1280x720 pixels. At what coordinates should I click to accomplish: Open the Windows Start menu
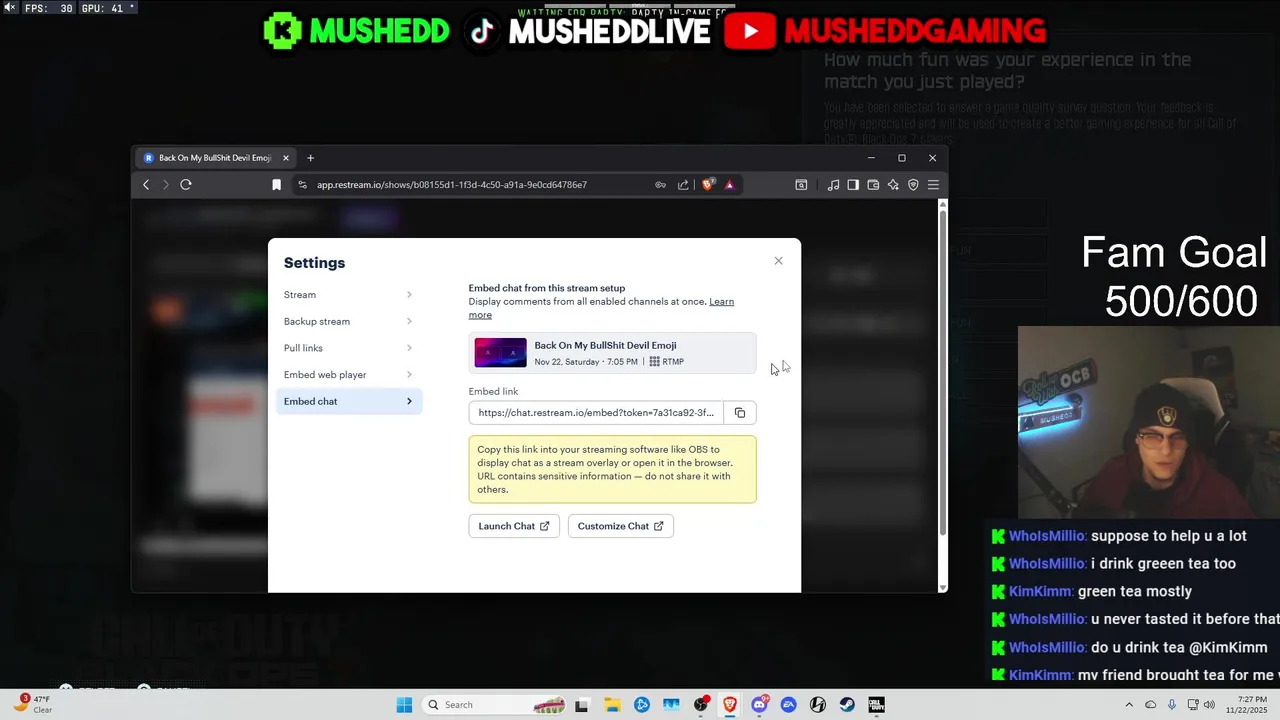tap(404, 705)
